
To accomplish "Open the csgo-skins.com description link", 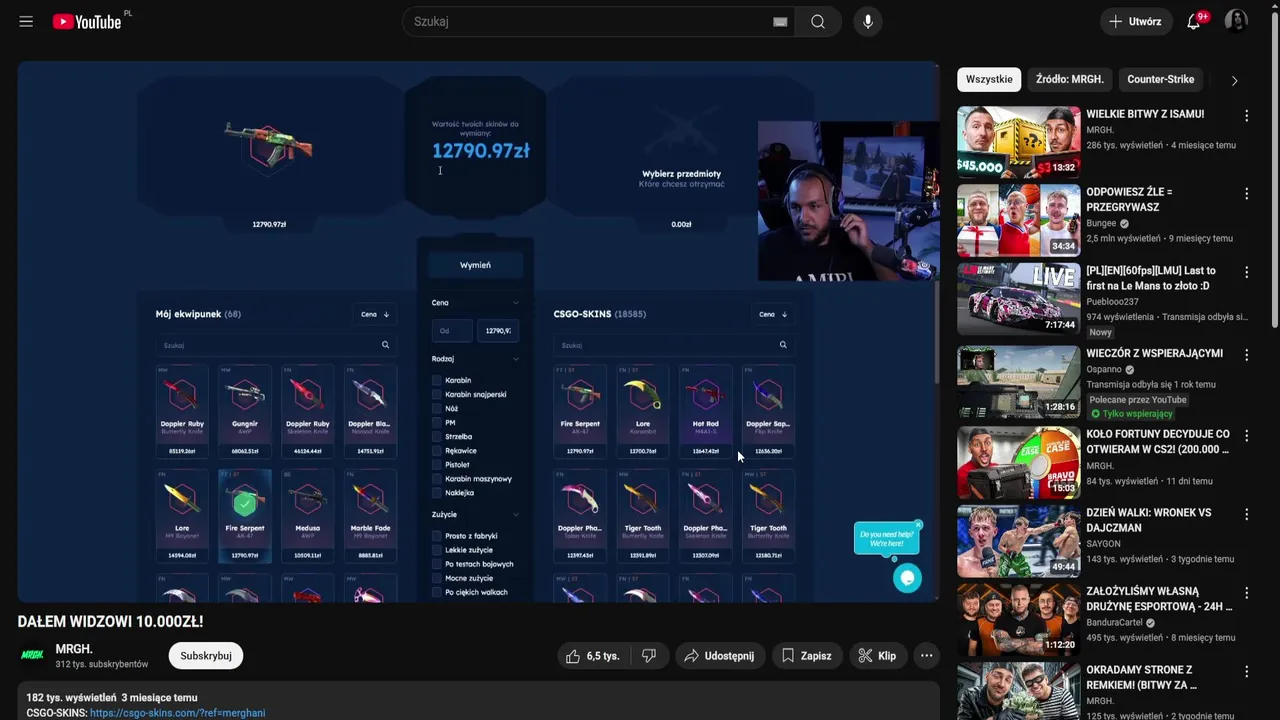I will (177, 713).
